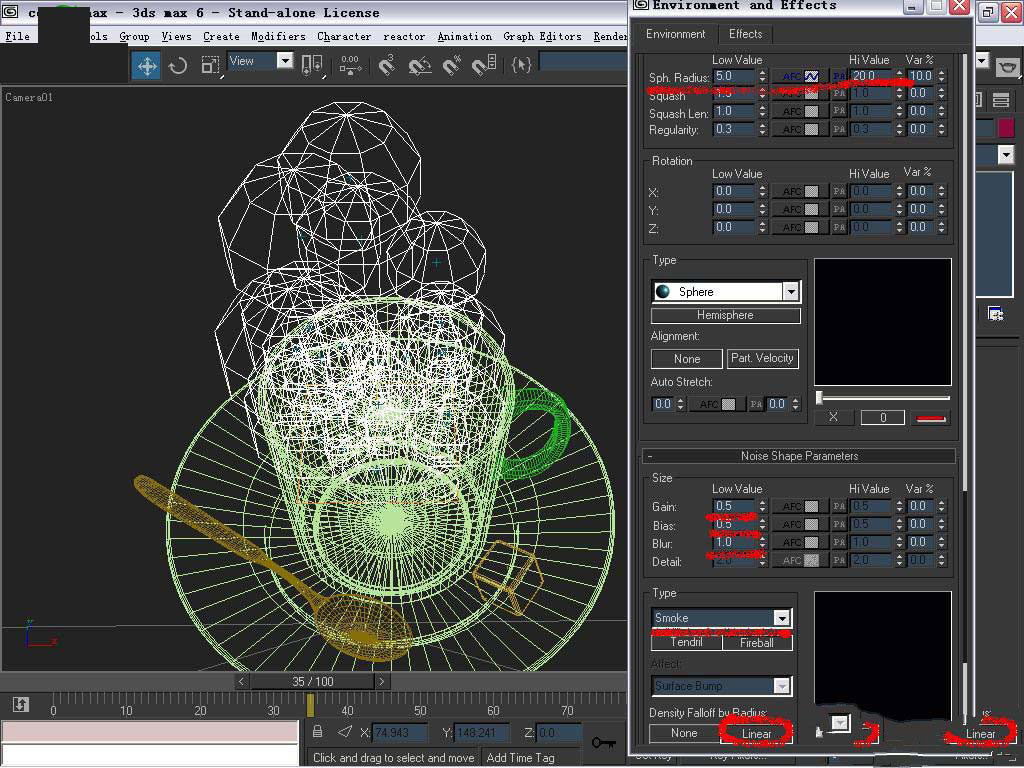Activate the Rotate tool
Image resolution: width=1024 pixels, height=768 pixels.
click(x=178, y=66)
